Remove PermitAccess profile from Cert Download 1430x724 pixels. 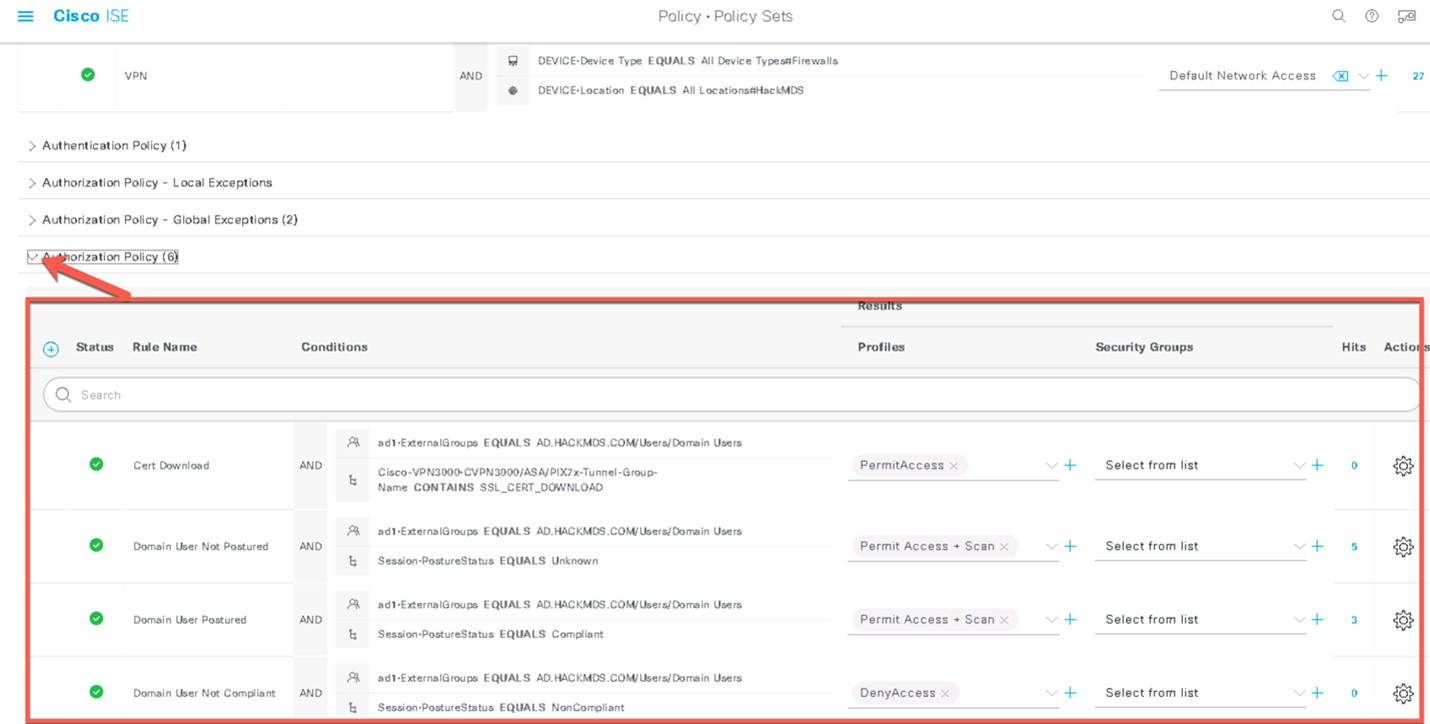[x=954, y=466]
